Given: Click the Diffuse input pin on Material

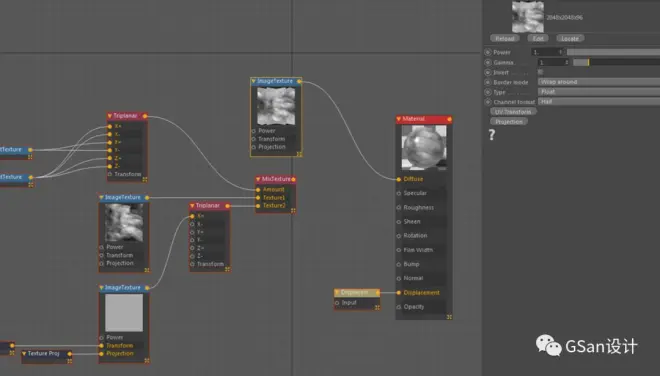Looking at the screenshot, I should tap(399, 179).
